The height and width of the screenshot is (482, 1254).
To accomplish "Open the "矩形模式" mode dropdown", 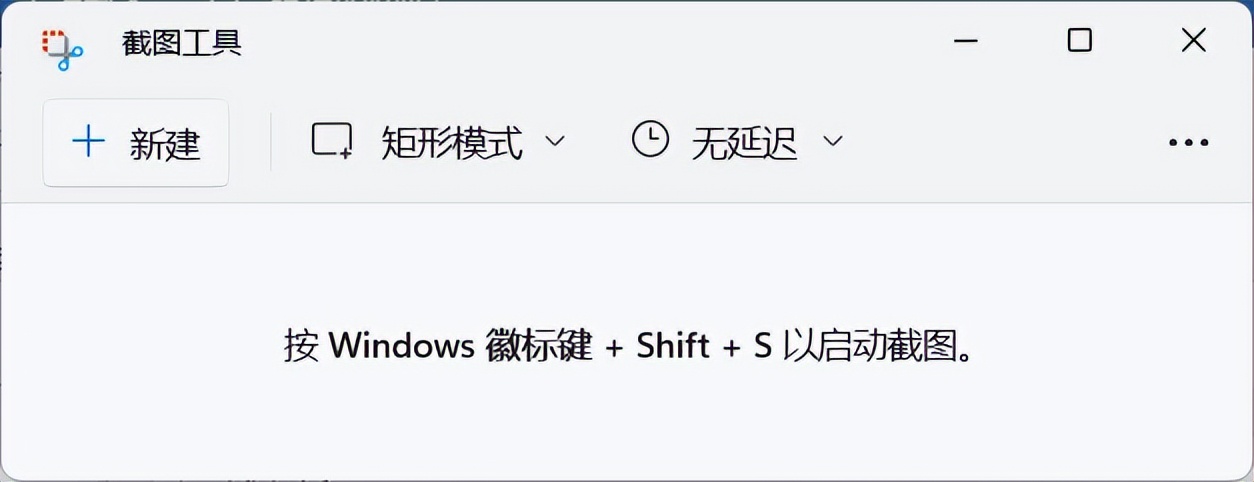I will click(x=452, y=143).
